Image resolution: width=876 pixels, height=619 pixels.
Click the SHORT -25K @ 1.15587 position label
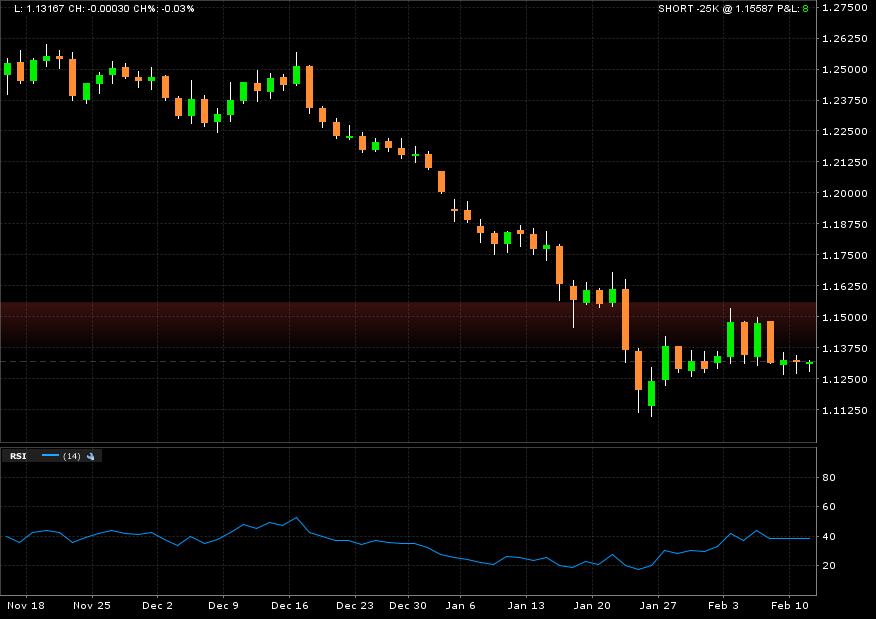point(715,8)
